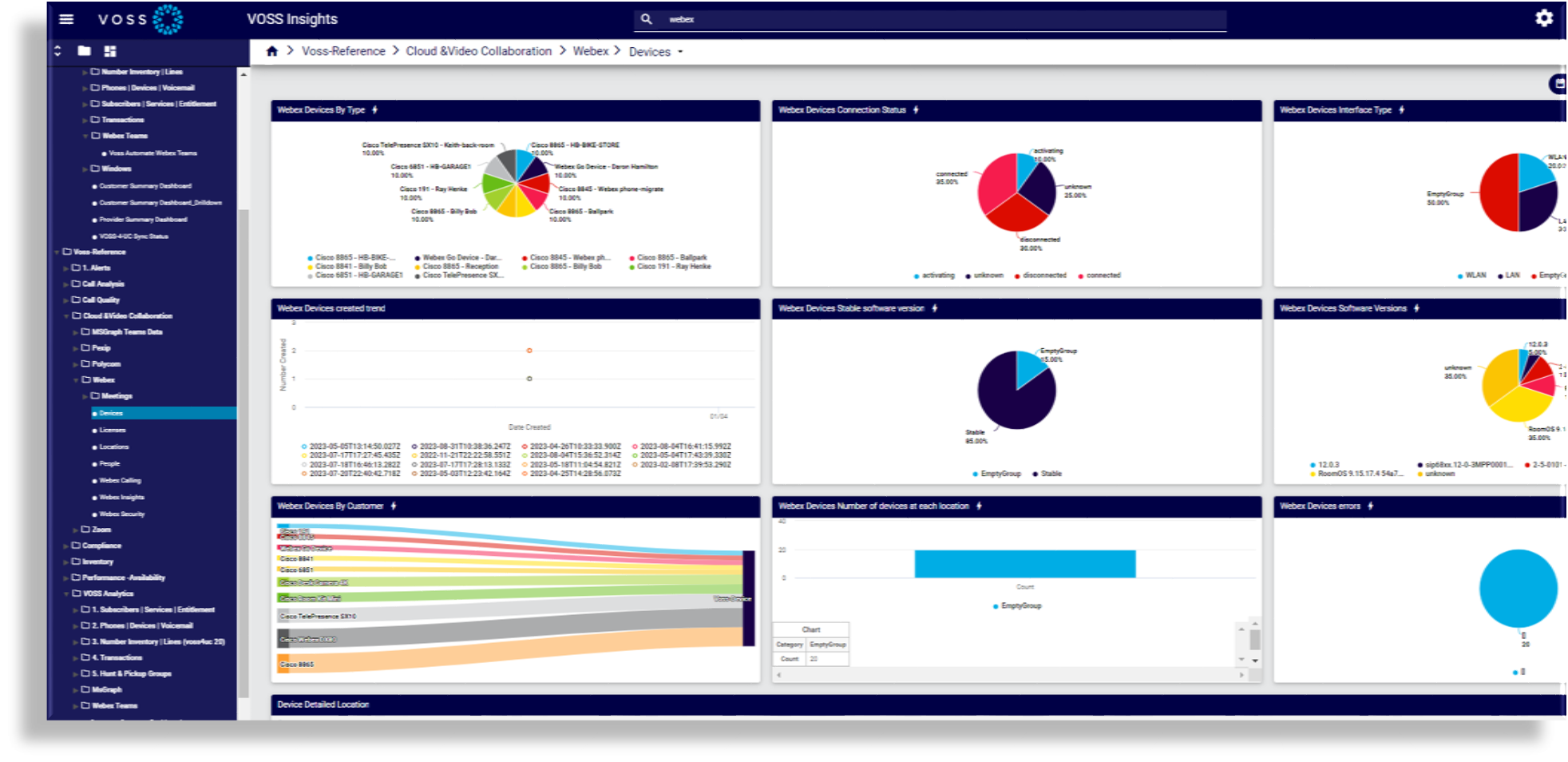Image resolution: width=1568 pixels, height=762 pixels.
Task: Expand the Call Analysis folder arrow
Action: tap(66, 284)
